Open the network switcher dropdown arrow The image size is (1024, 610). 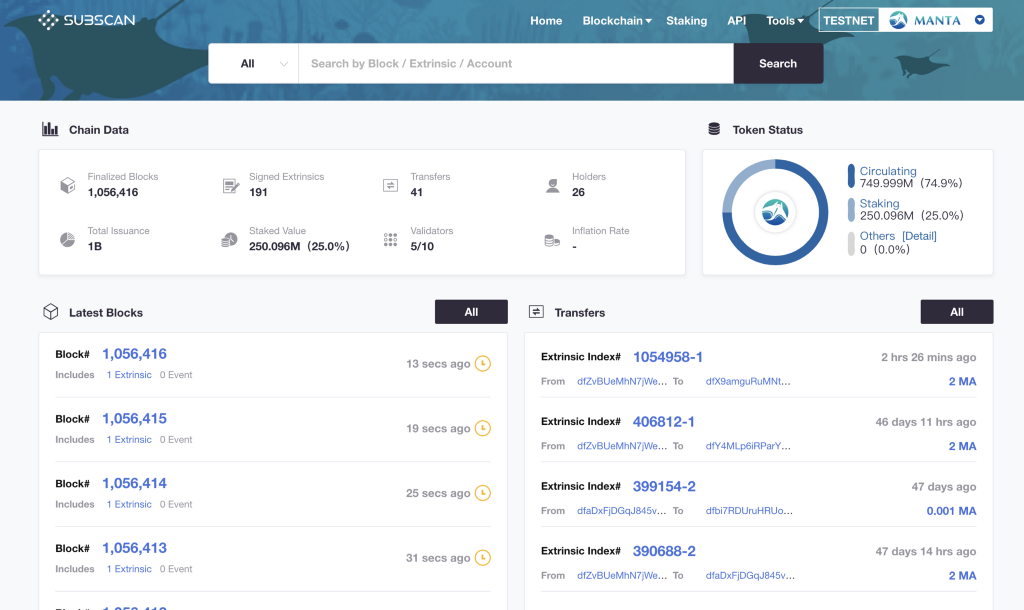pos(980,20)
